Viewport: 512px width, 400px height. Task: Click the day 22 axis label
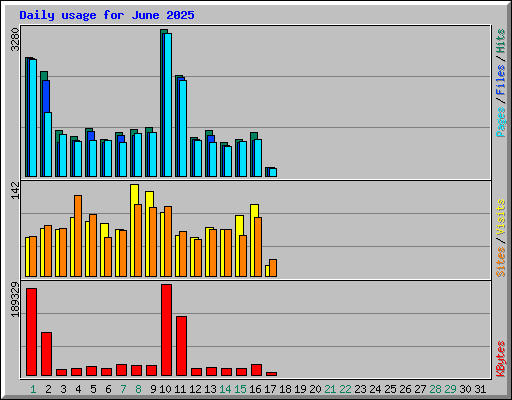click(345, 389)
